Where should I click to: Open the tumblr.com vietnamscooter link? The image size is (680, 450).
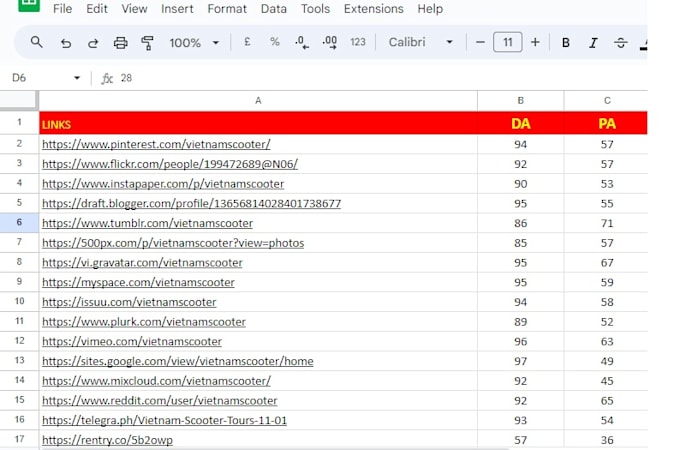pyautogui.click(x=147, y=223)
